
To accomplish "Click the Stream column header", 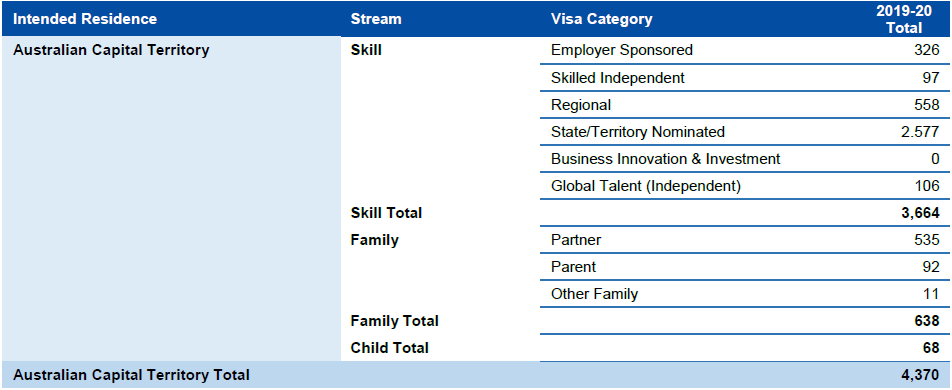I will click(x=376, y=19).
